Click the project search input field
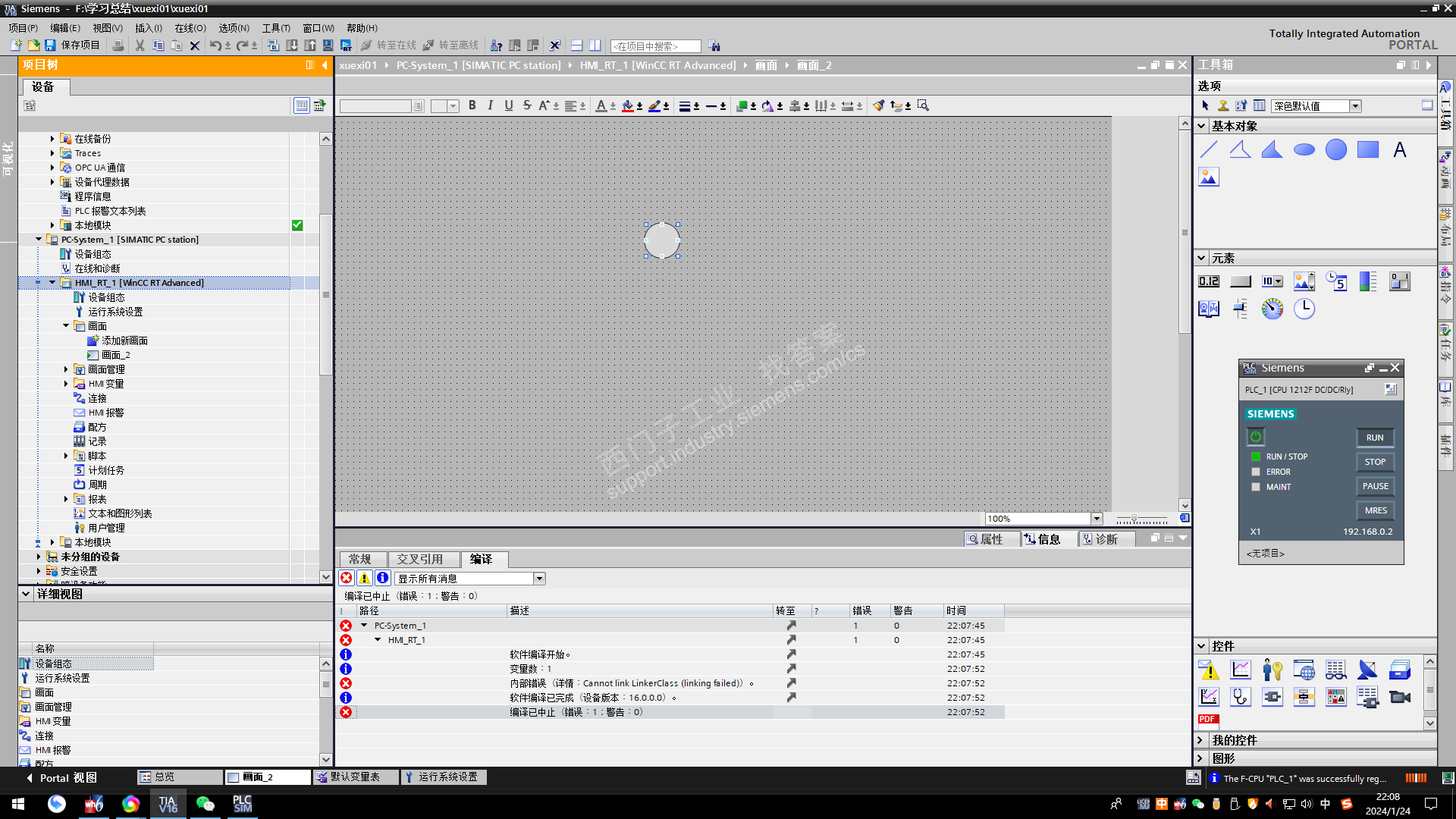The width and height of the screenshot is (1456, 819). (x=655, y=46)
